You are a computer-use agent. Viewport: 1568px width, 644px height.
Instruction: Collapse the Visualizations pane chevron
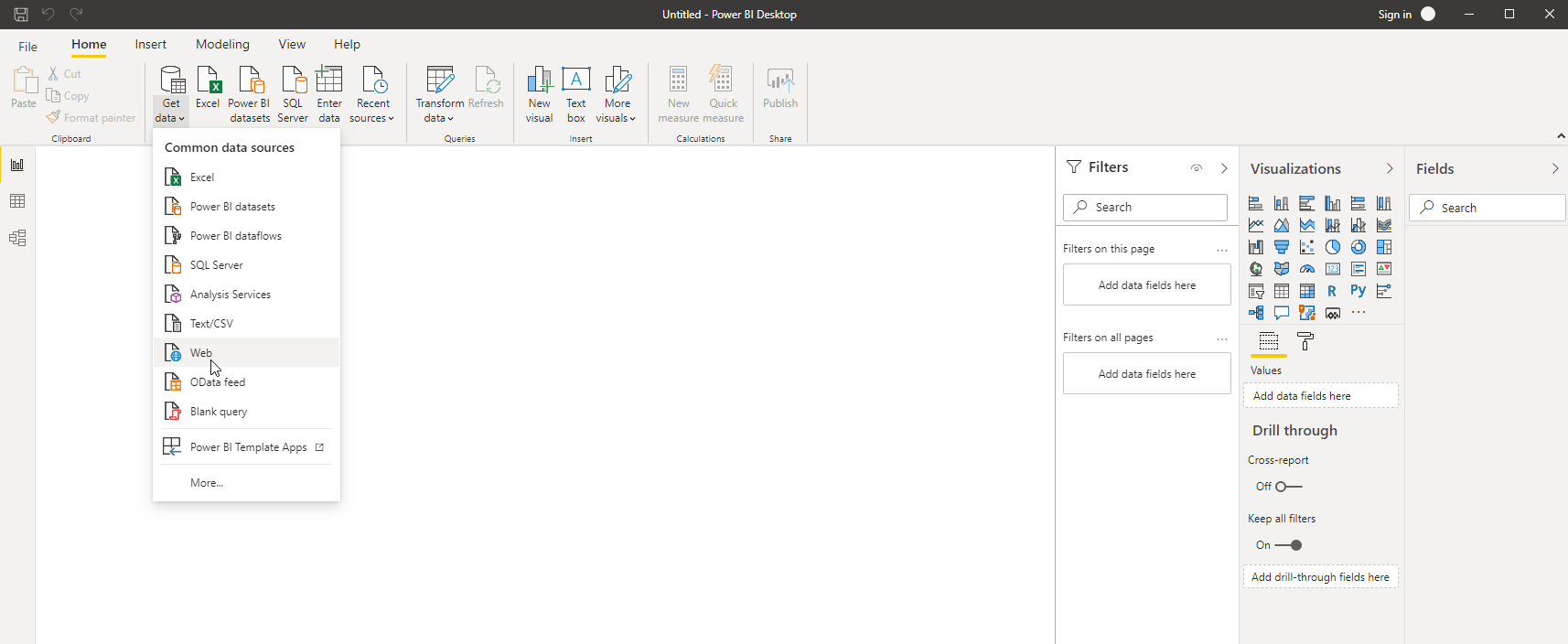click(1390, 168)
